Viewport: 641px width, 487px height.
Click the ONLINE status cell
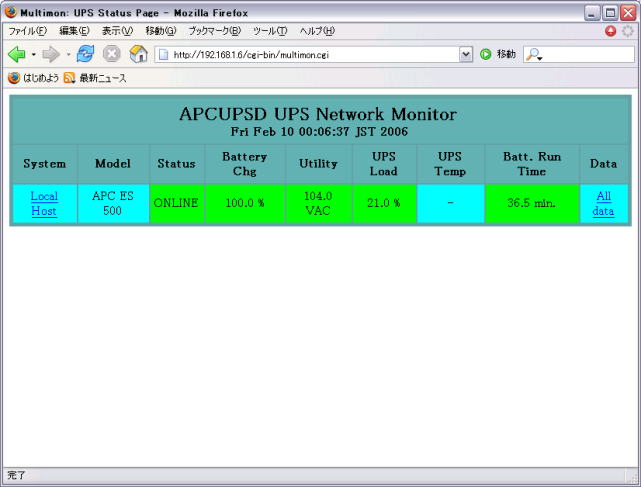coord(177,203)
